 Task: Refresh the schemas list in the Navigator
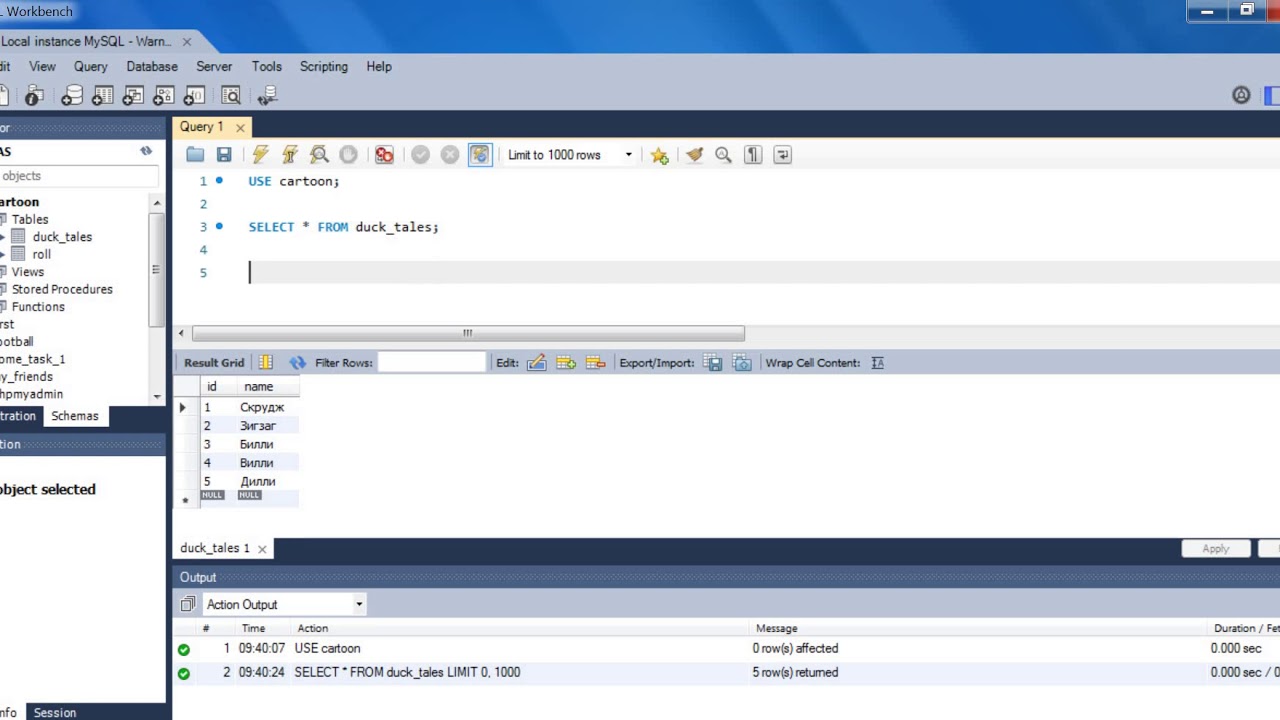pos(146,151)
